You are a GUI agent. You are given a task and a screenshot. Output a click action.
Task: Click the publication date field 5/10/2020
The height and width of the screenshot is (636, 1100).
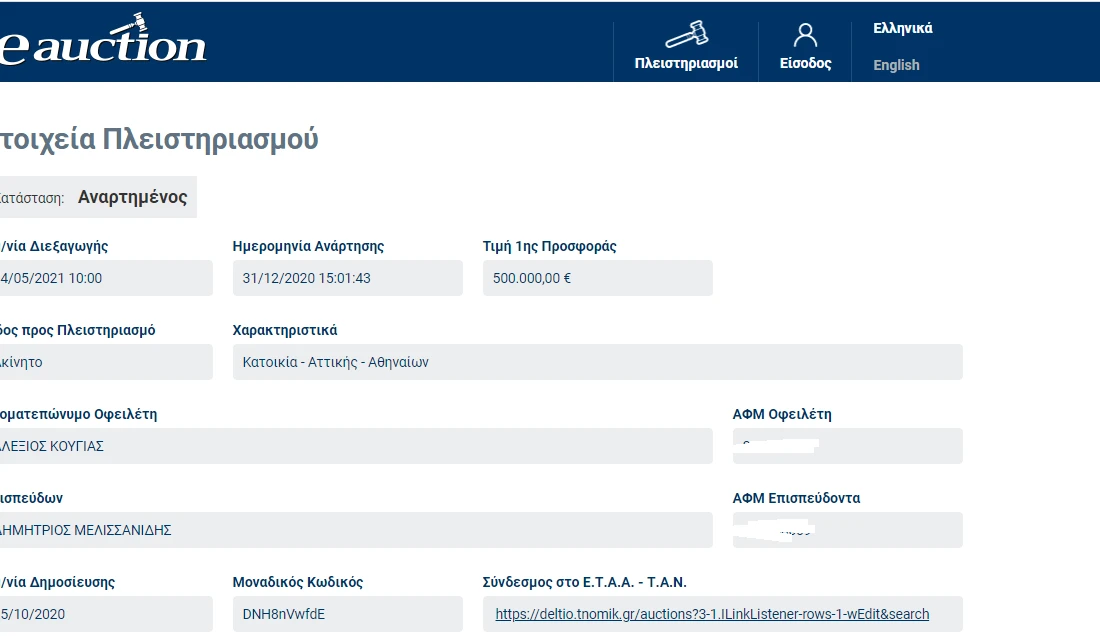click(x=105, y=614)
